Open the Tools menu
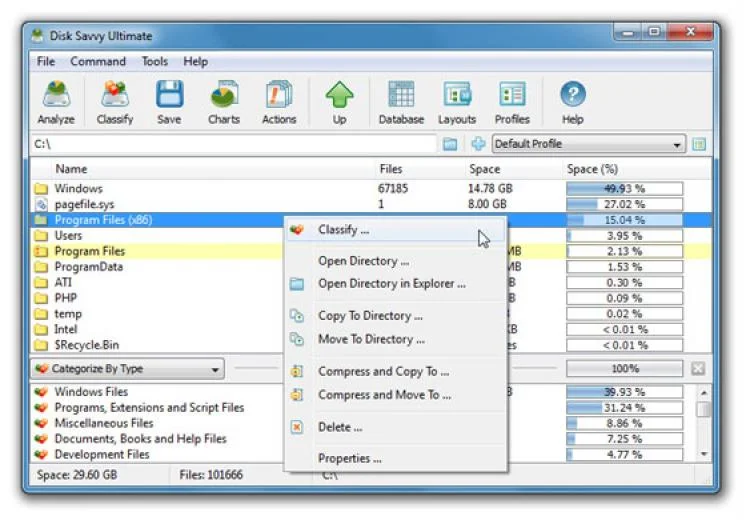 (x=155, y=62)
